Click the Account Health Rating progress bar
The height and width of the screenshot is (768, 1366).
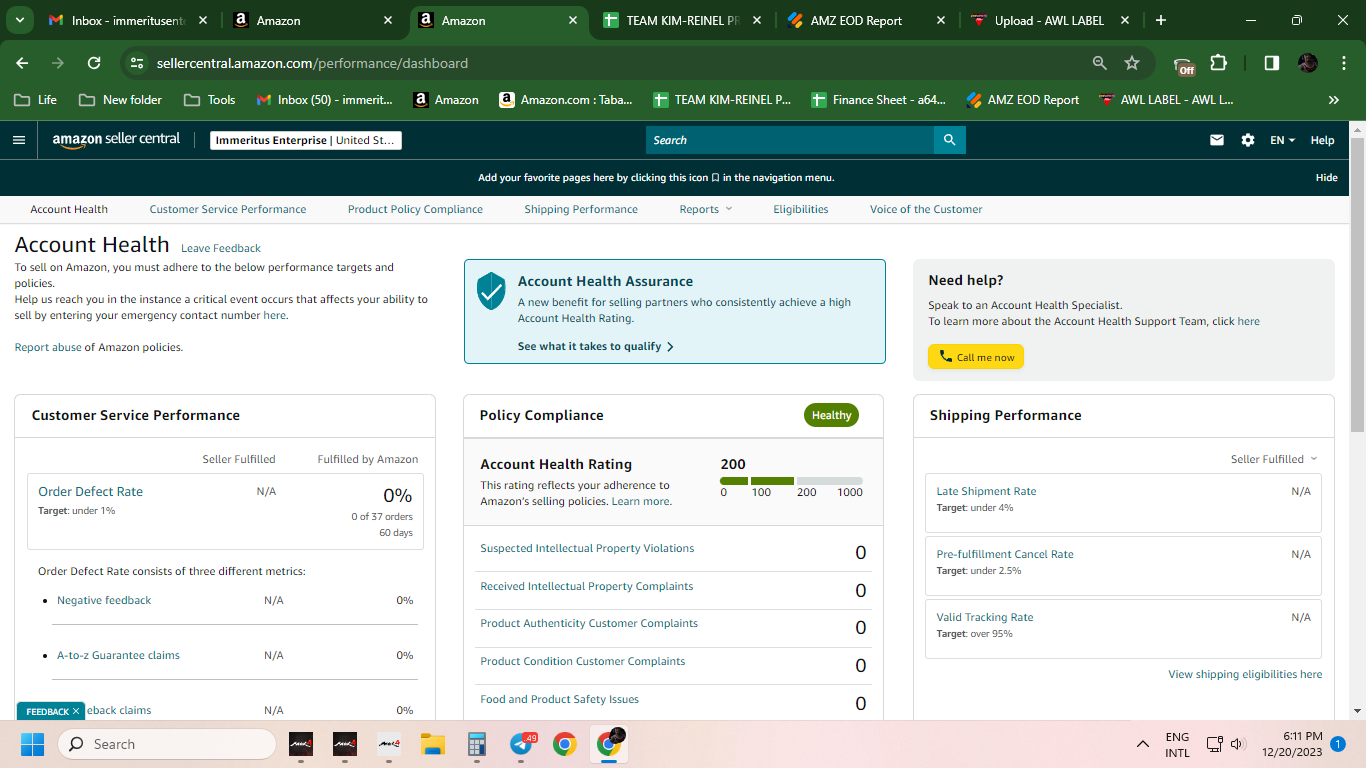coord(791,481)
